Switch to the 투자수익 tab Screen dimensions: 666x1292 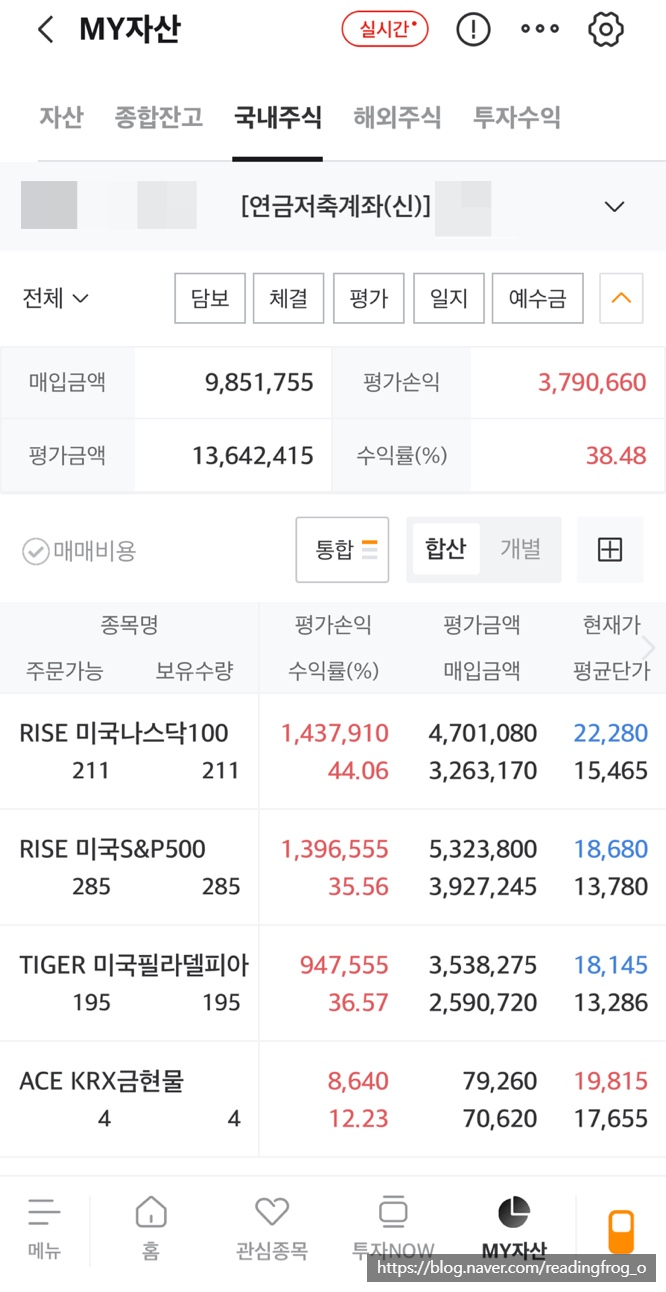[516, 118]
